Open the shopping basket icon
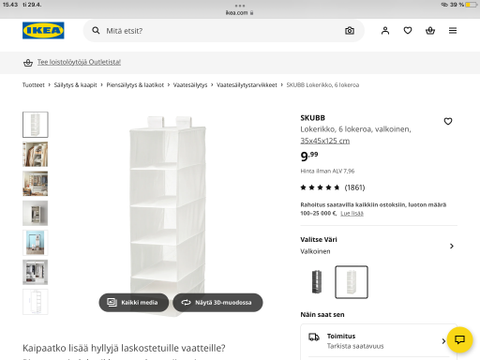Image resolution: width=480 pixels, height=360 pixels. (x=430, y=31)
